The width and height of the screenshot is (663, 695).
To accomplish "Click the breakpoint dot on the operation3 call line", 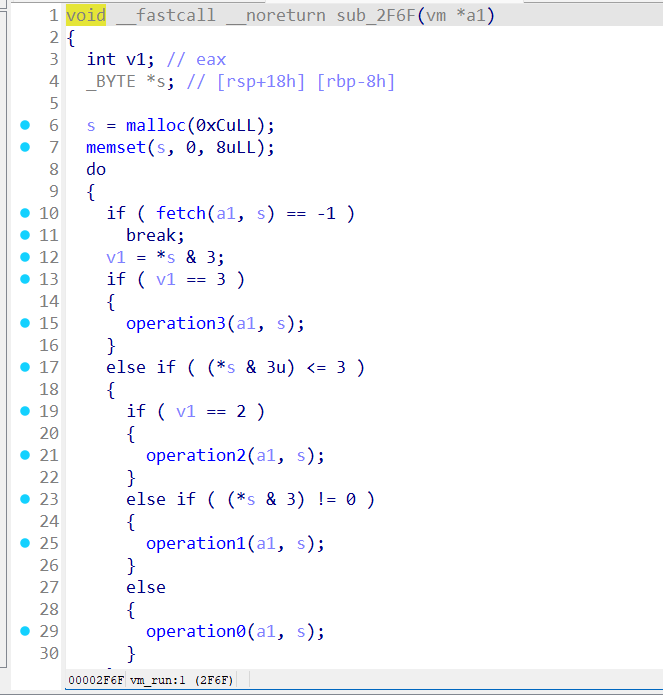I will point(25,323).
